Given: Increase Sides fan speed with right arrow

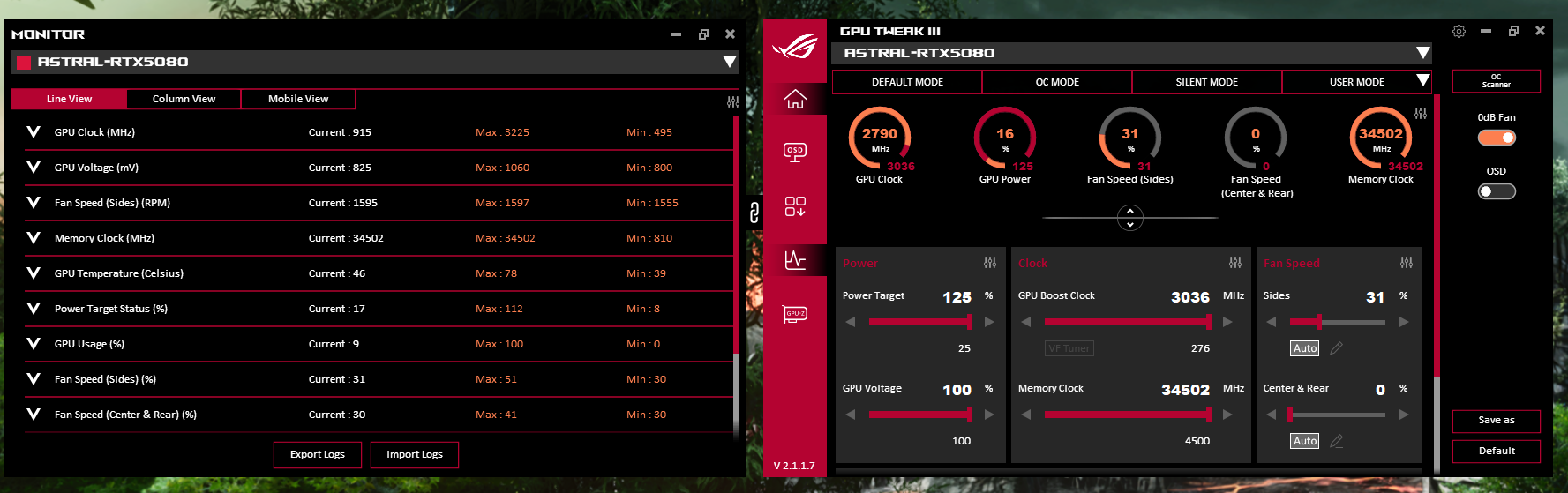Looking at the screenshot, I should tap(1404, 322).
